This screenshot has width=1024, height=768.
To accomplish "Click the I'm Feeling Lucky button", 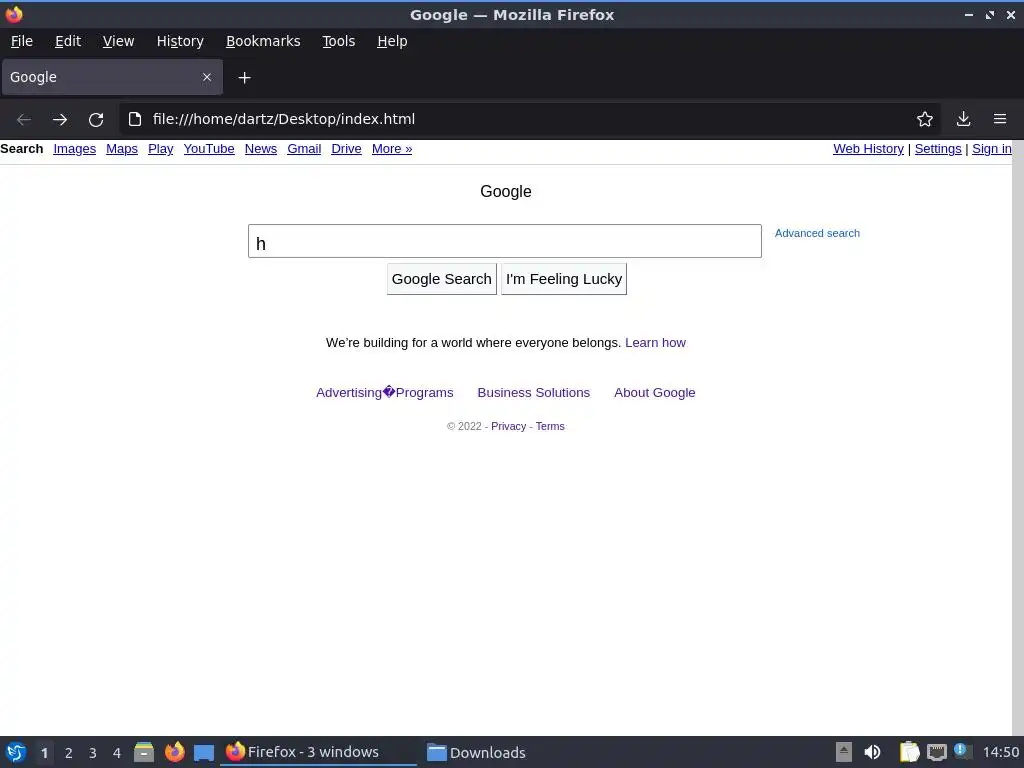I will point(564,279).
